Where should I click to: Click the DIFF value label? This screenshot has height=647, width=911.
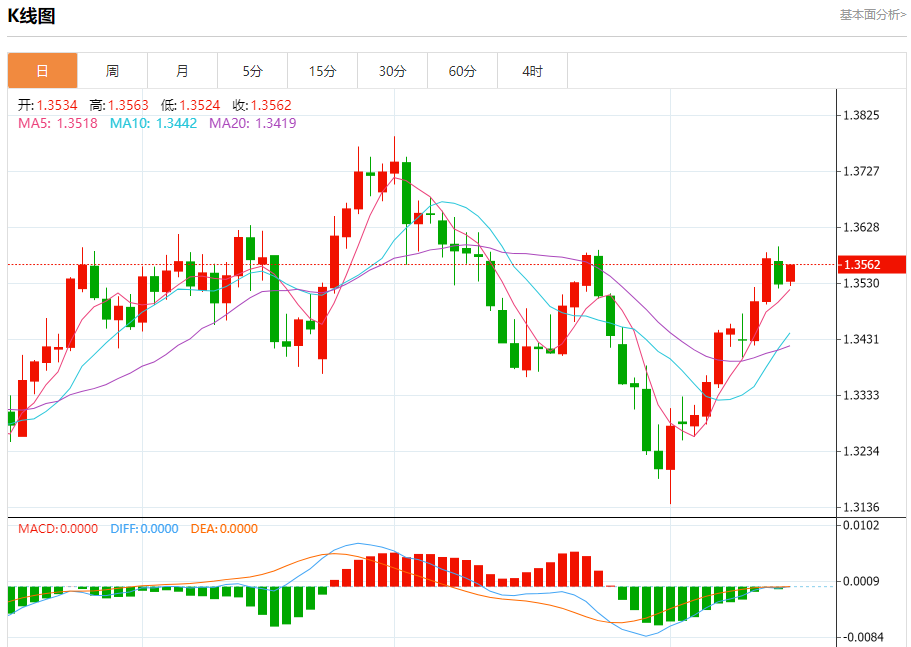coord(144,529)
